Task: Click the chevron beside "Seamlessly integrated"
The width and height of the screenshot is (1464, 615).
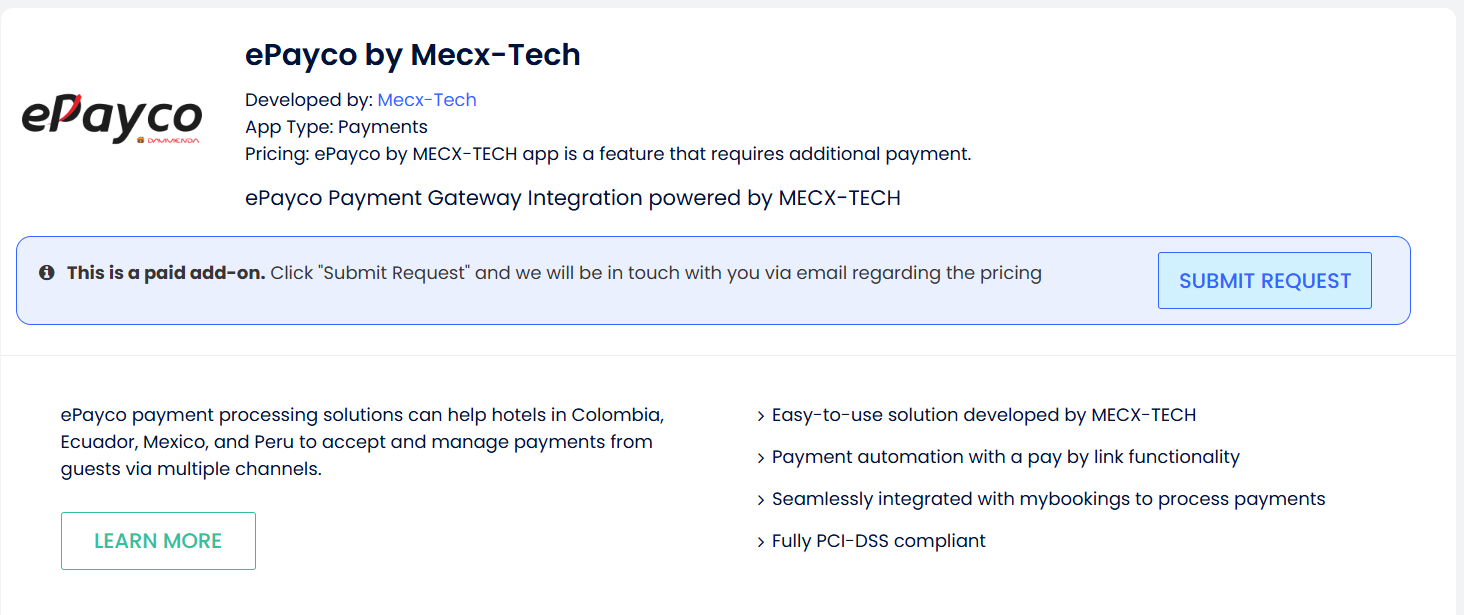Action: [761, 500]
